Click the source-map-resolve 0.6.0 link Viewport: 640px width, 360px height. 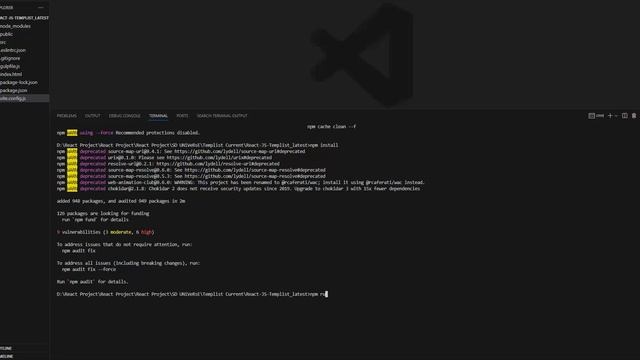[255, 170]
